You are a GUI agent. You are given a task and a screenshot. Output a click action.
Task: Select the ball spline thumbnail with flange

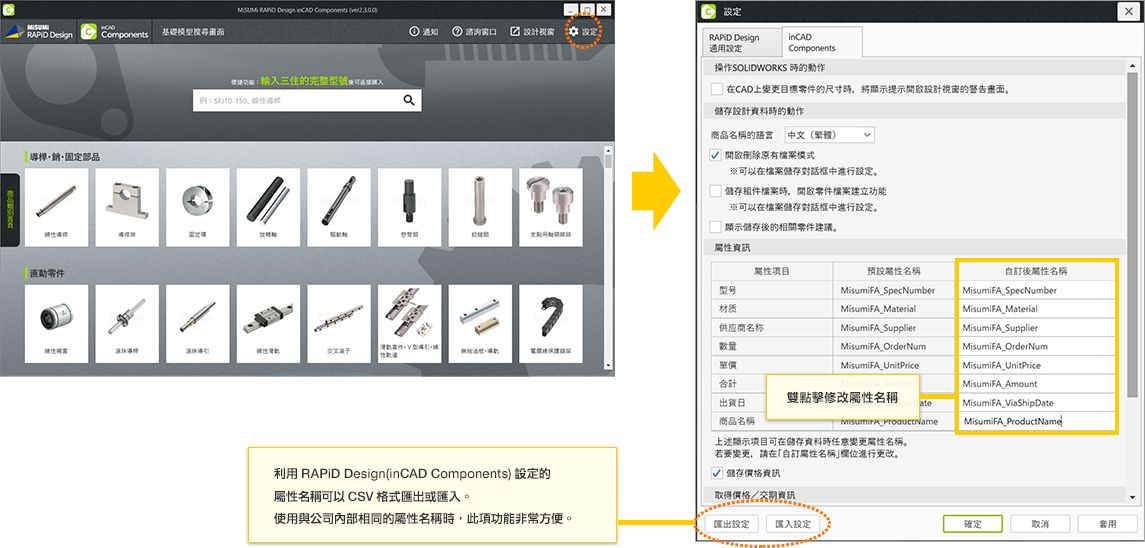127,324
